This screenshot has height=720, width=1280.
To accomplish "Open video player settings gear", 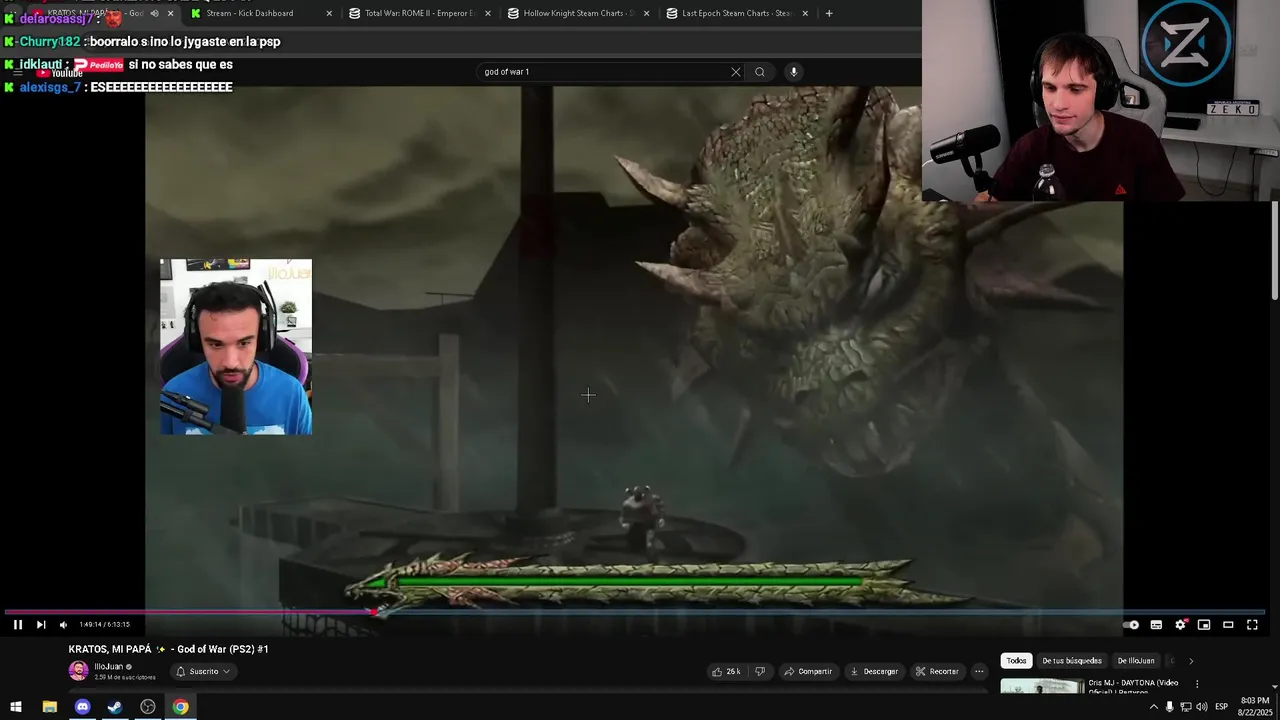I will point(1180,625).
